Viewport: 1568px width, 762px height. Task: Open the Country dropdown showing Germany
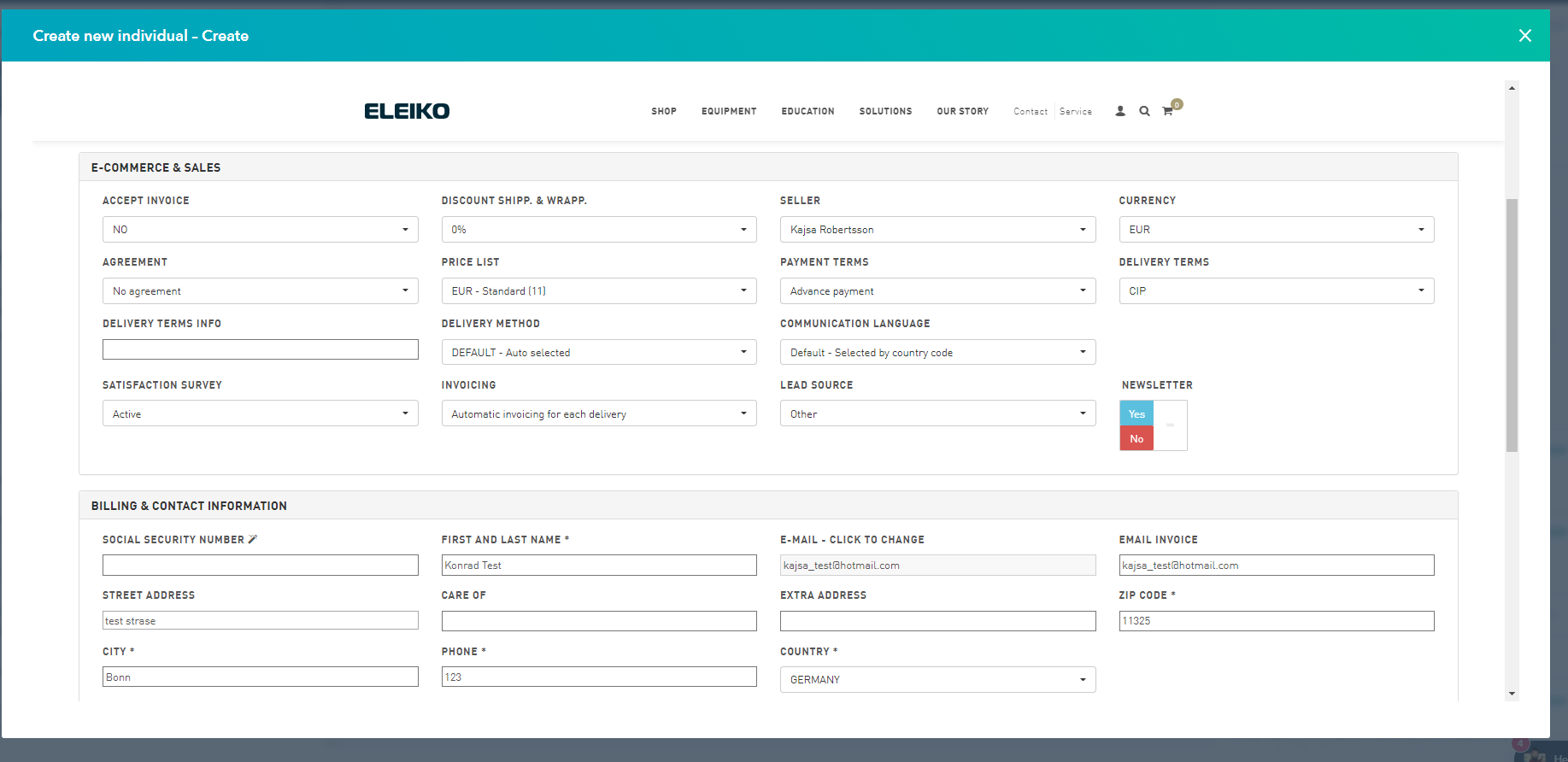tap(937, 680)
